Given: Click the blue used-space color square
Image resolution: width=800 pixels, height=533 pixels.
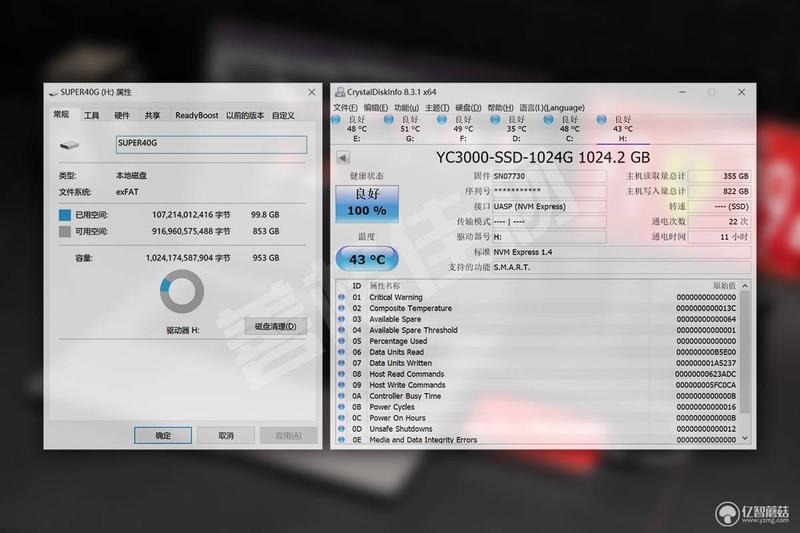Looking at the screenshot, I should 65,215.
